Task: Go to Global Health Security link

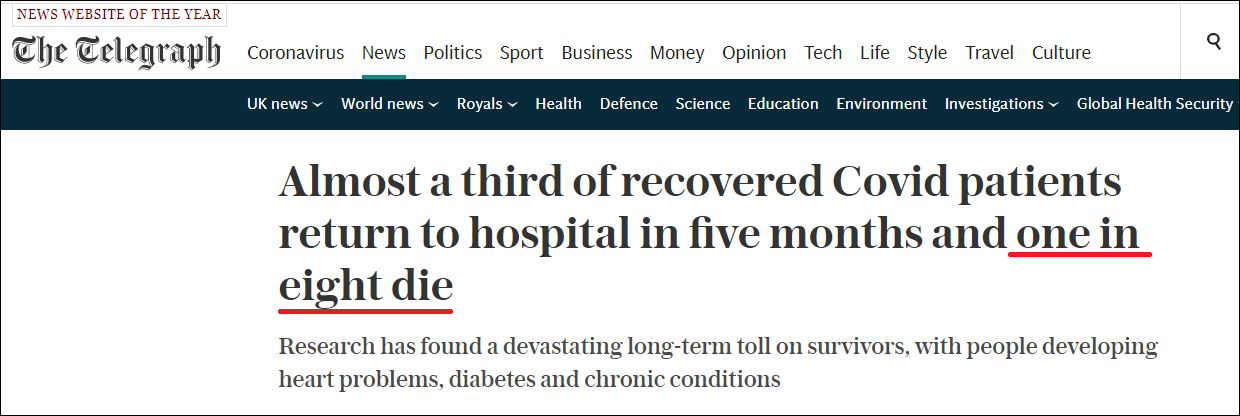Action: 1154,104
